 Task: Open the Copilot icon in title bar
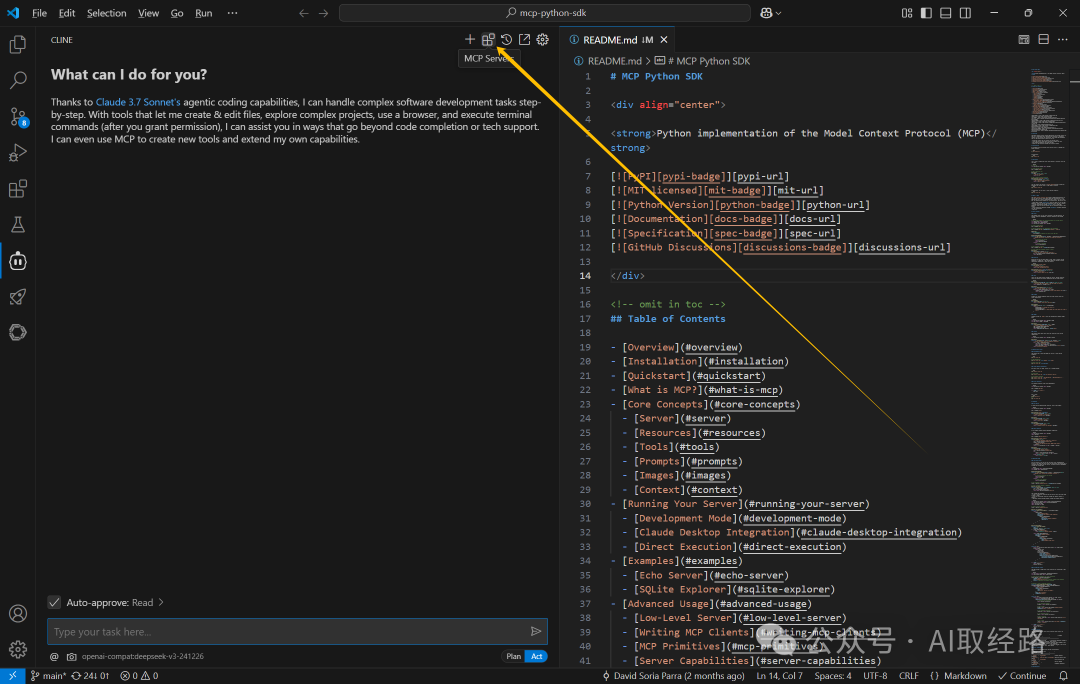[x=766, y=13]
